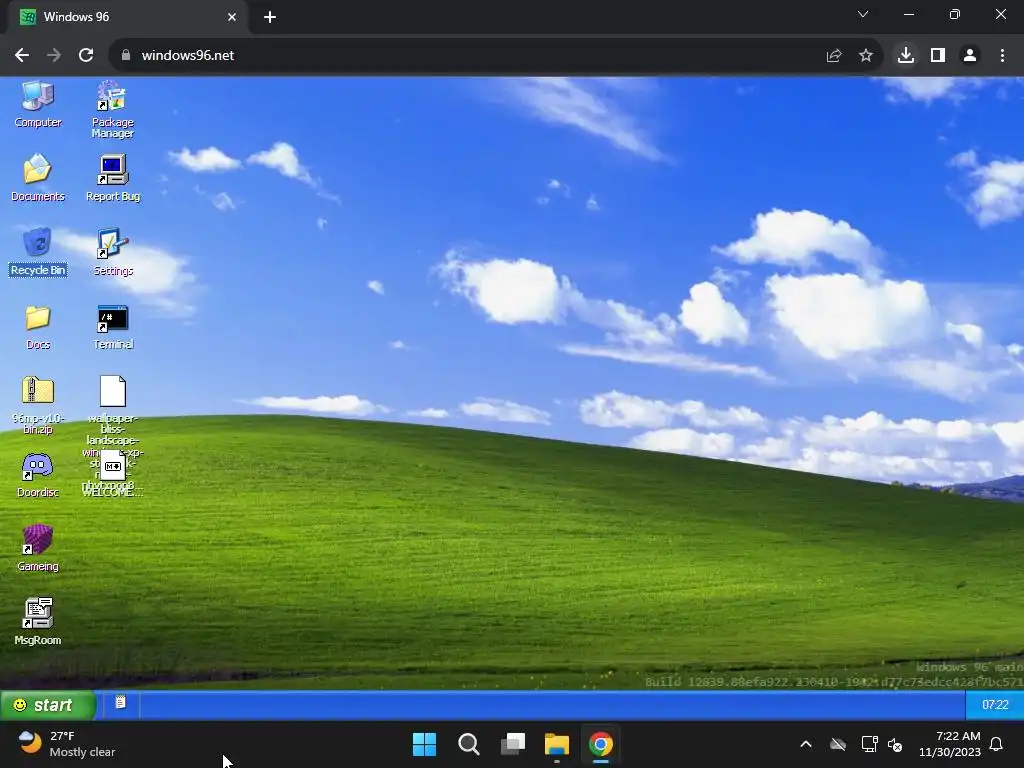Select the WELCOME markdown file icon
Image resolution: width=1024 pixels, height=768 pixels.
click(112, 466)
